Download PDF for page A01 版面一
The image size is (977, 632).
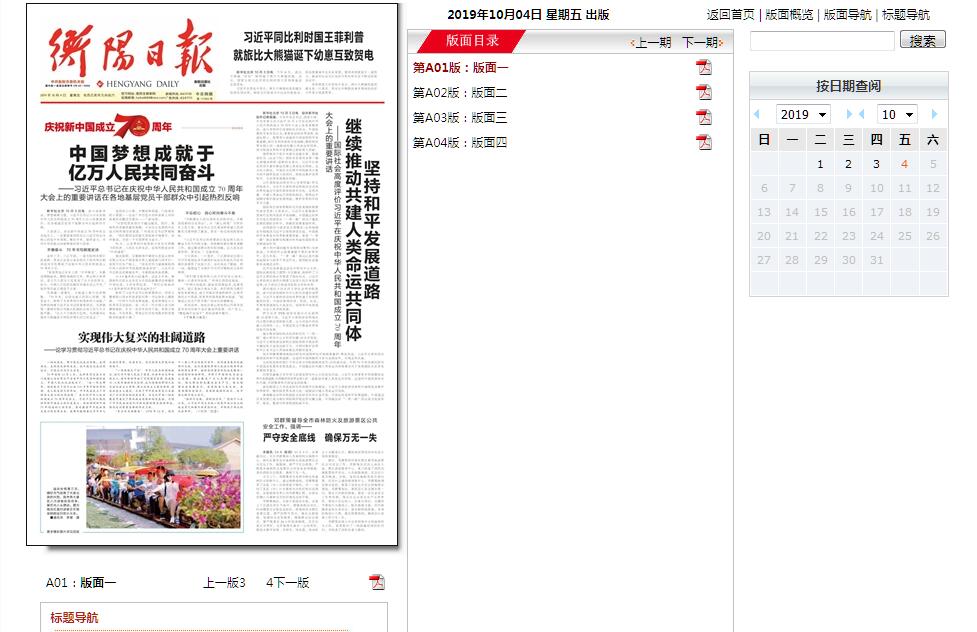click(x=703, y=67)
